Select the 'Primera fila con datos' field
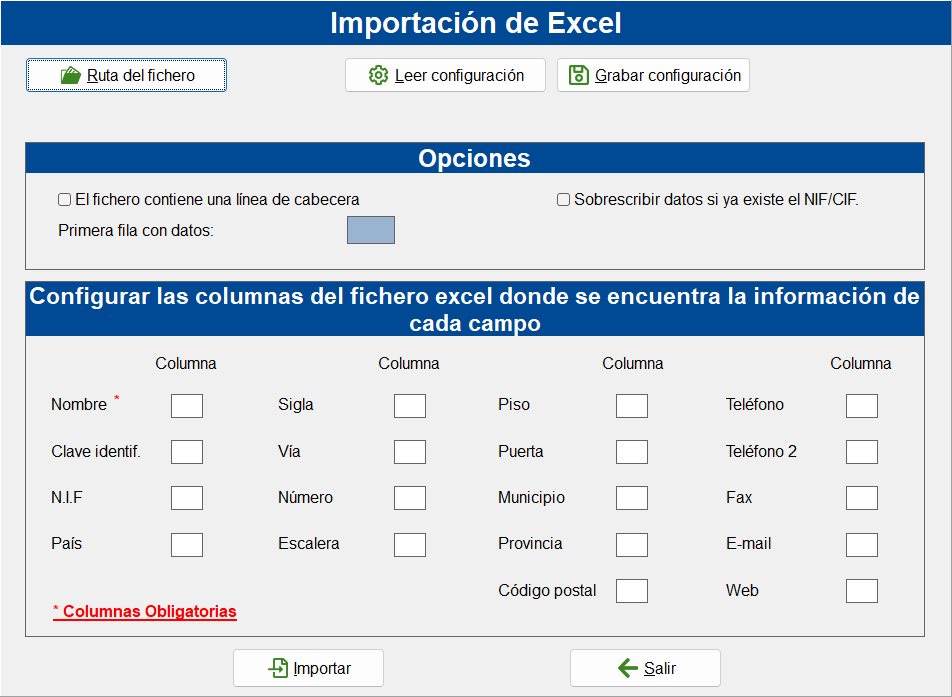Image resolution: width=952 pixels, height=697 pixels. pyautogui.click(x=371, y=230)
